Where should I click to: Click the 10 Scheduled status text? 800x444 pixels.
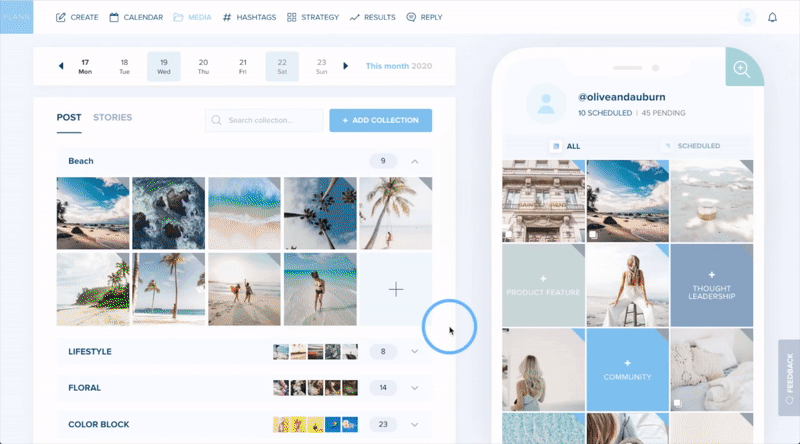[x=605, y=113]
